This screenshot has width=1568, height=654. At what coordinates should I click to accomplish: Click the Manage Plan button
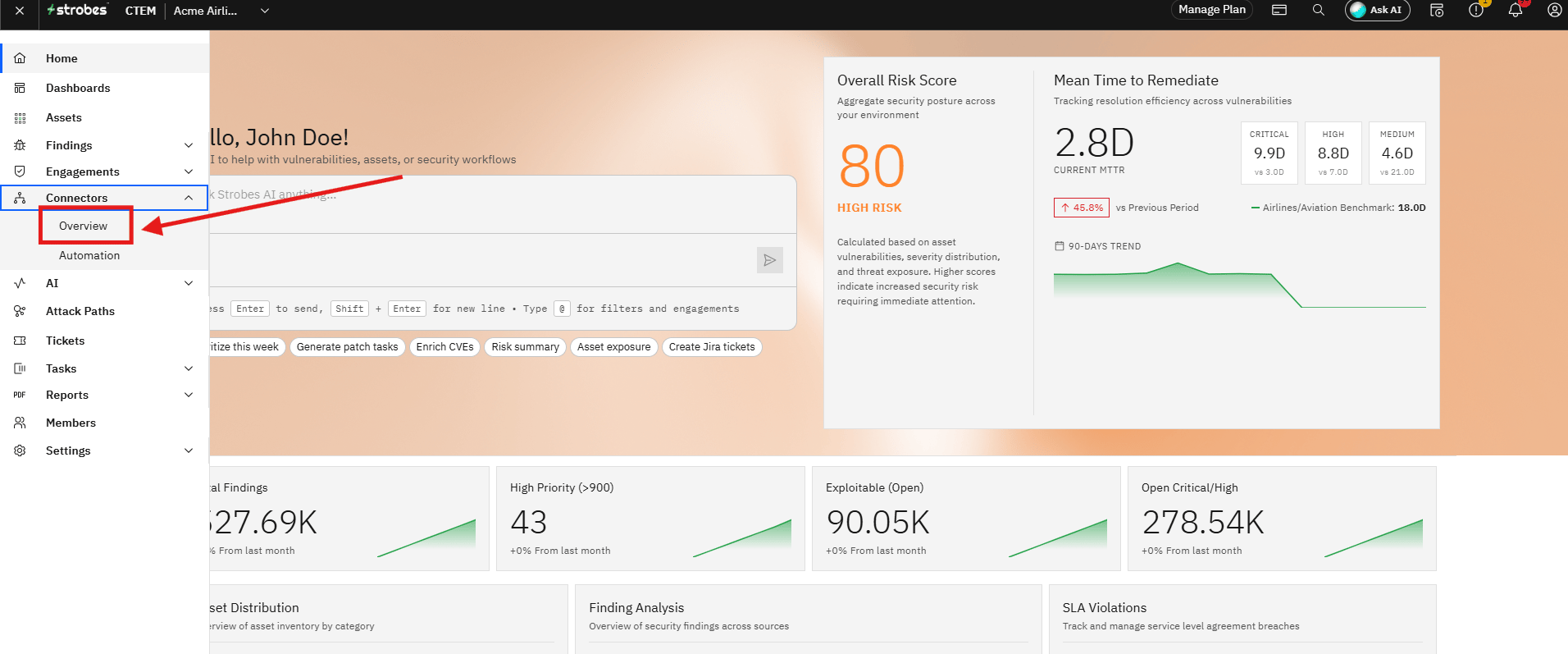click(x=1212, y=10)
